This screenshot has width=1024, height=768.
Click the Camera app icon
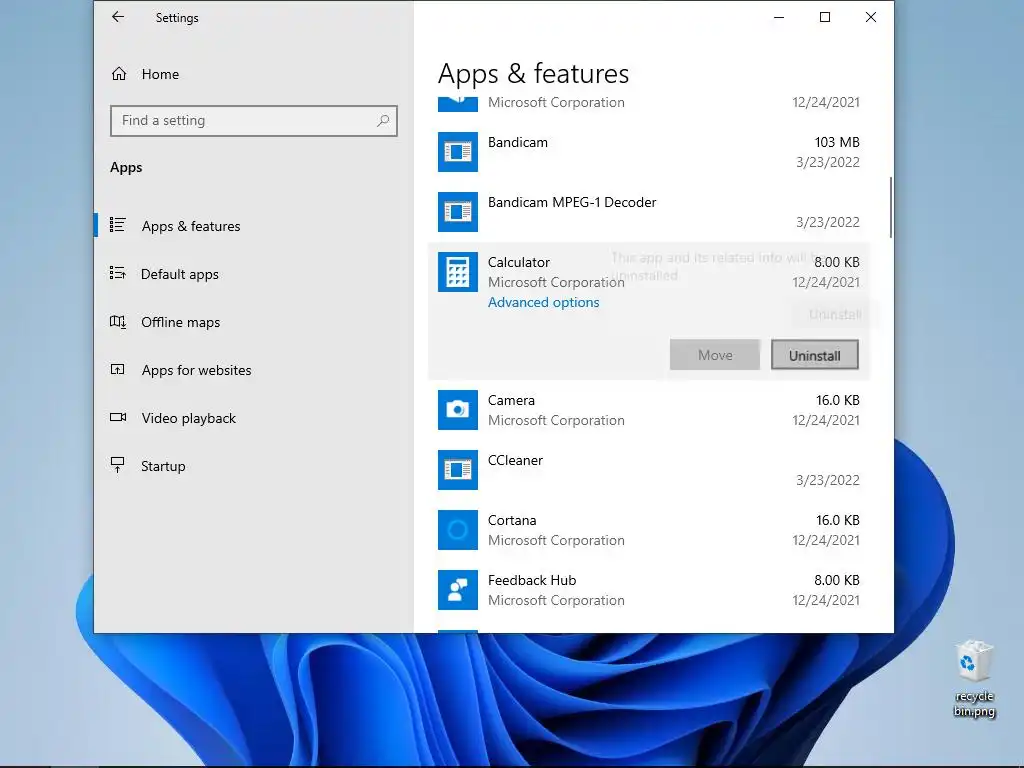pyautogui.click(x=458, y=410)
